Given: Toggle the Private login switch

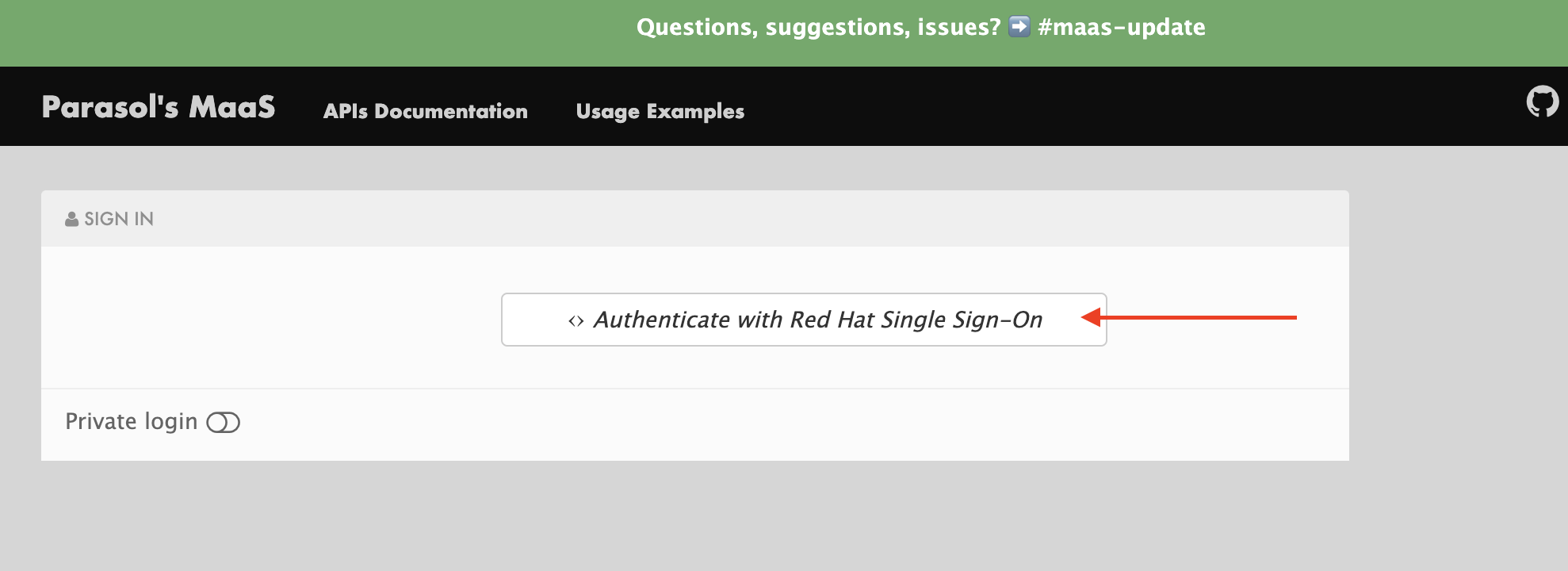Looking at the screenshot, I should [x=223, y=423].
